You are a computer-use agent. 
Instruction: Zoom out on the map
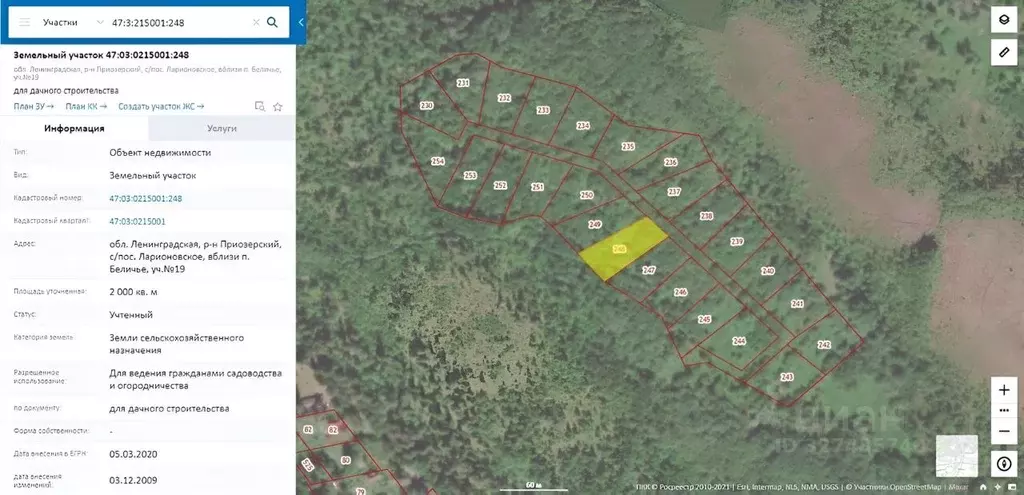pyautogui.click(x=1004, y=431)
